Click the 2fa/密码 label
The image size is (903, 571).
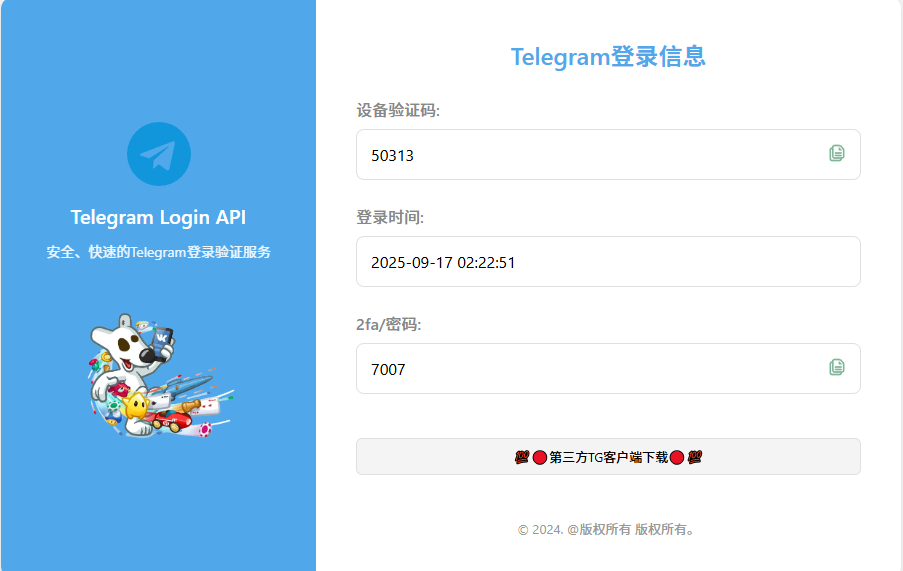[389, 325]
